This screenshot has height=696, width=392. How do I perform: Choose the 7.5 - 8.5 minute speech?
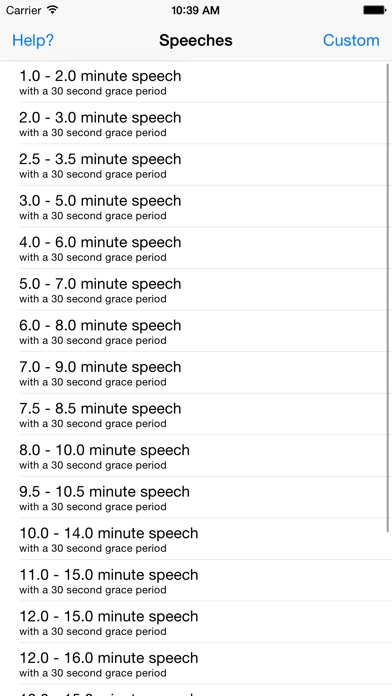(x=196, y=415)
